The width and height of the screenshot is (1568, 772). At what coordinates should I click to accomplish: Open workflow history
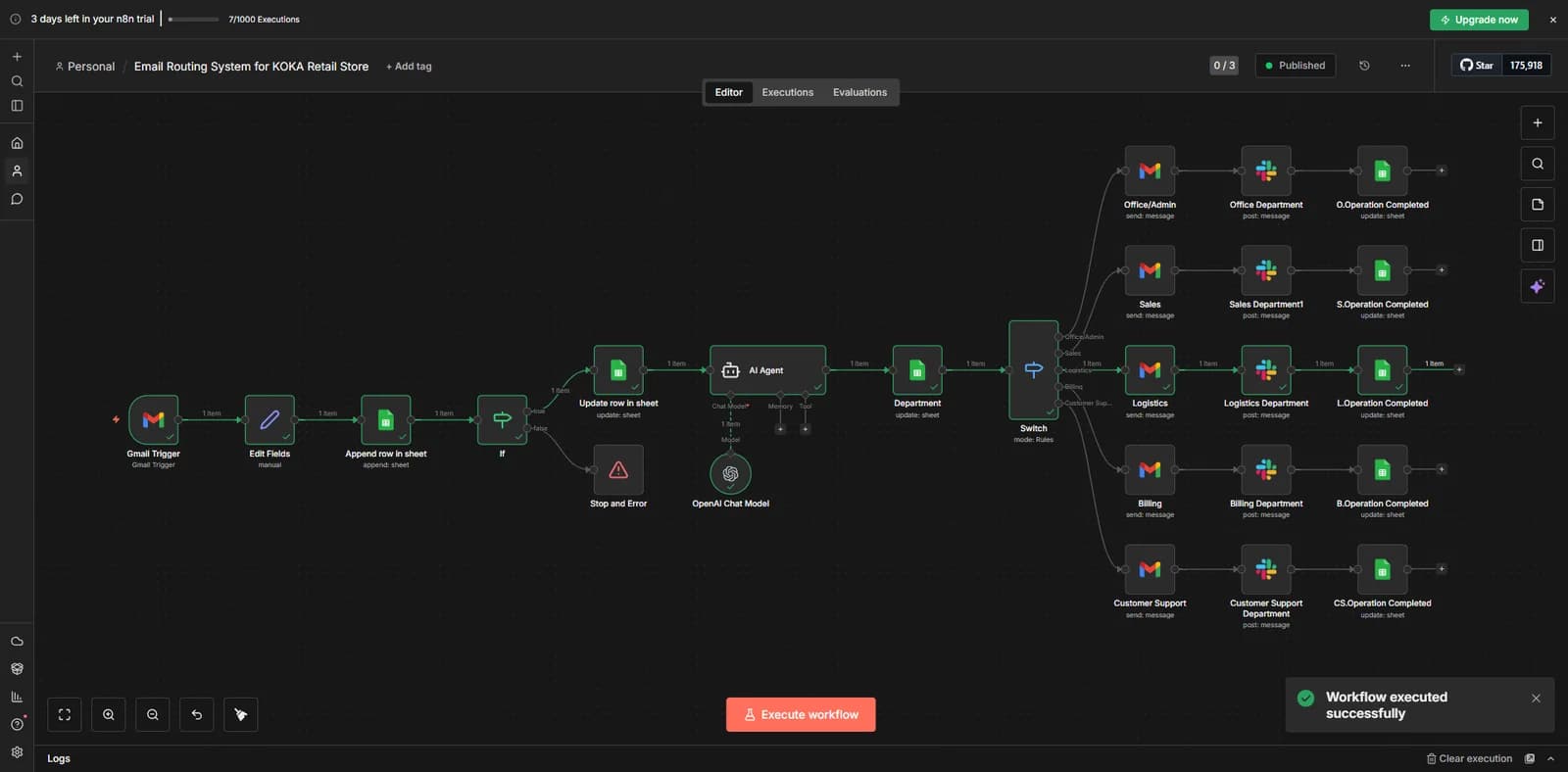click(x=1364, y=66)
